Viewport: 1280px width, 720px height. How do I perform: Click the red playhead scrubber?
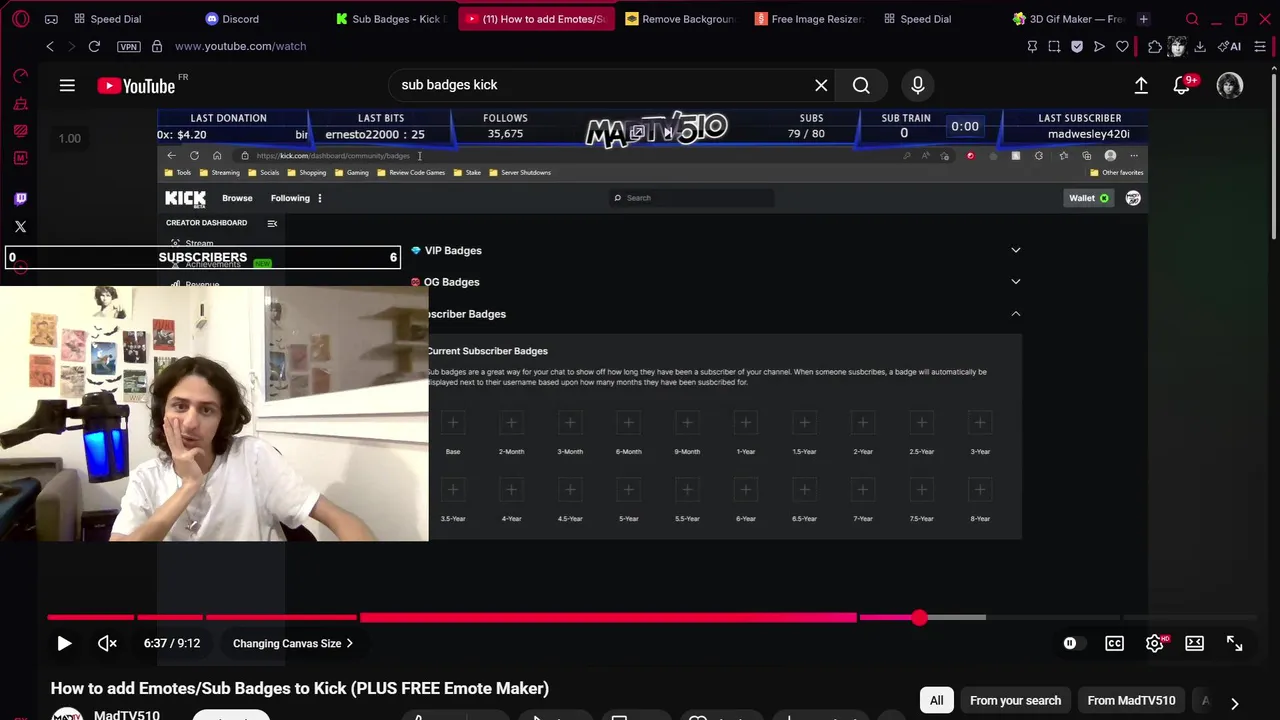pyautogui.click(x=919, y=618)
